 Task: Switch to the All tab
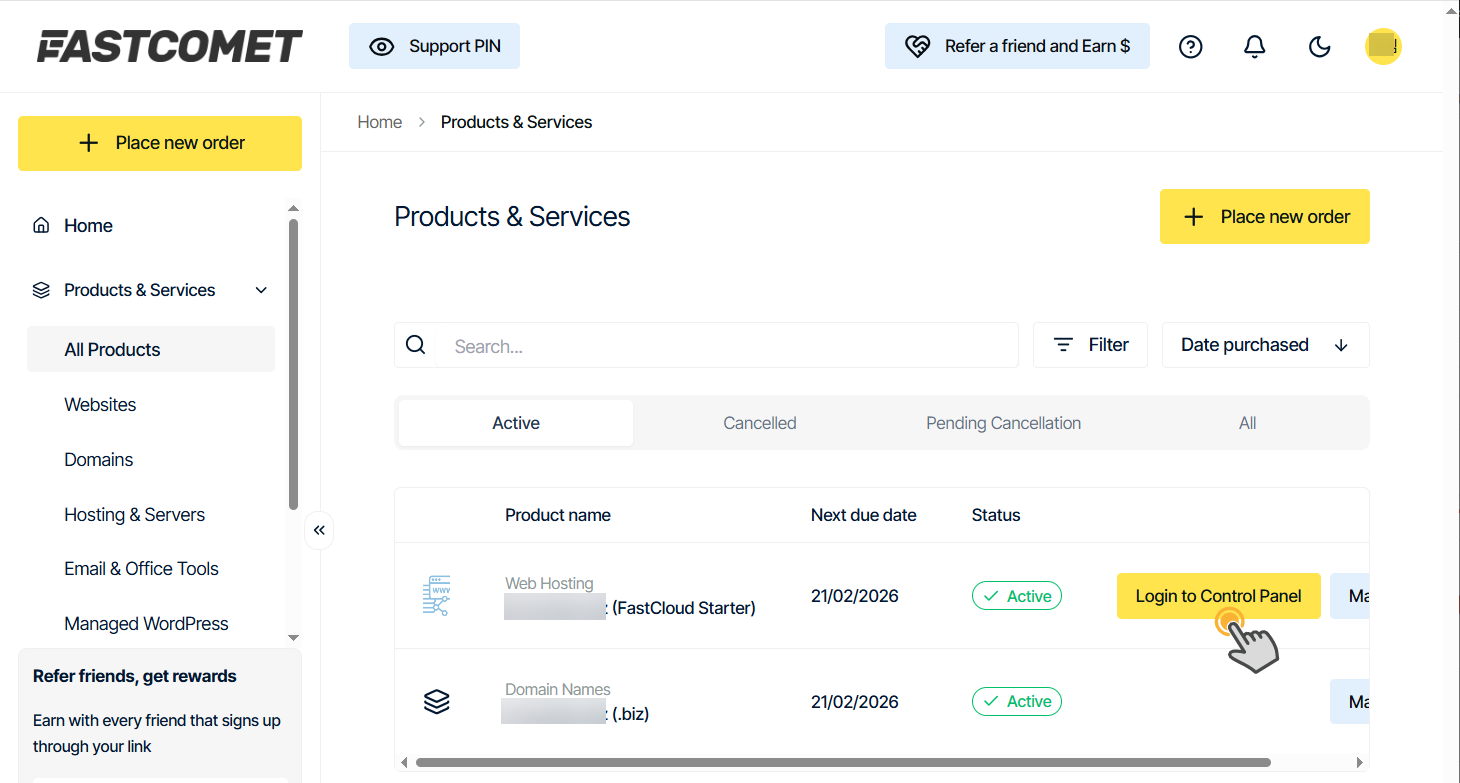coord(1247,423)
